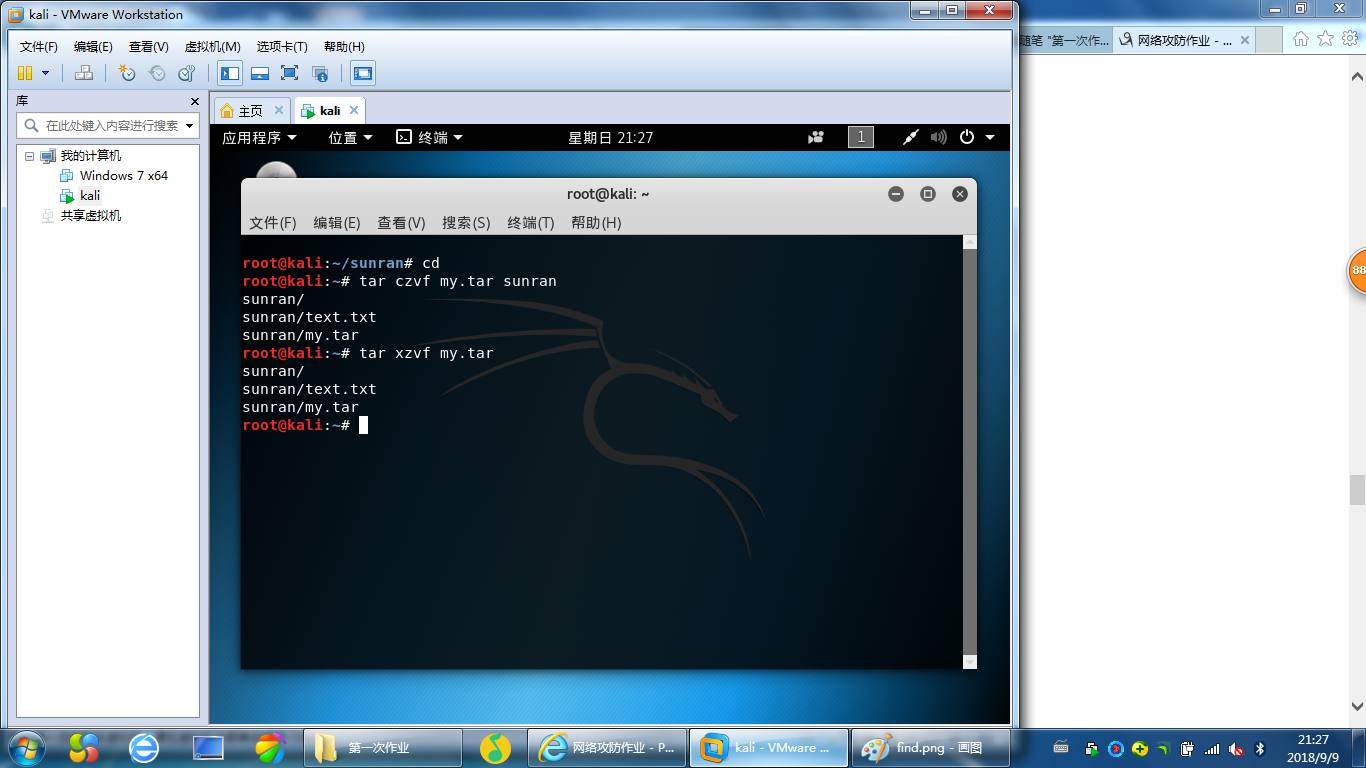Open VMware 文件(F) menu
Image resolution: width=1366 pixels, height=768 pixels.
[39, 47]
